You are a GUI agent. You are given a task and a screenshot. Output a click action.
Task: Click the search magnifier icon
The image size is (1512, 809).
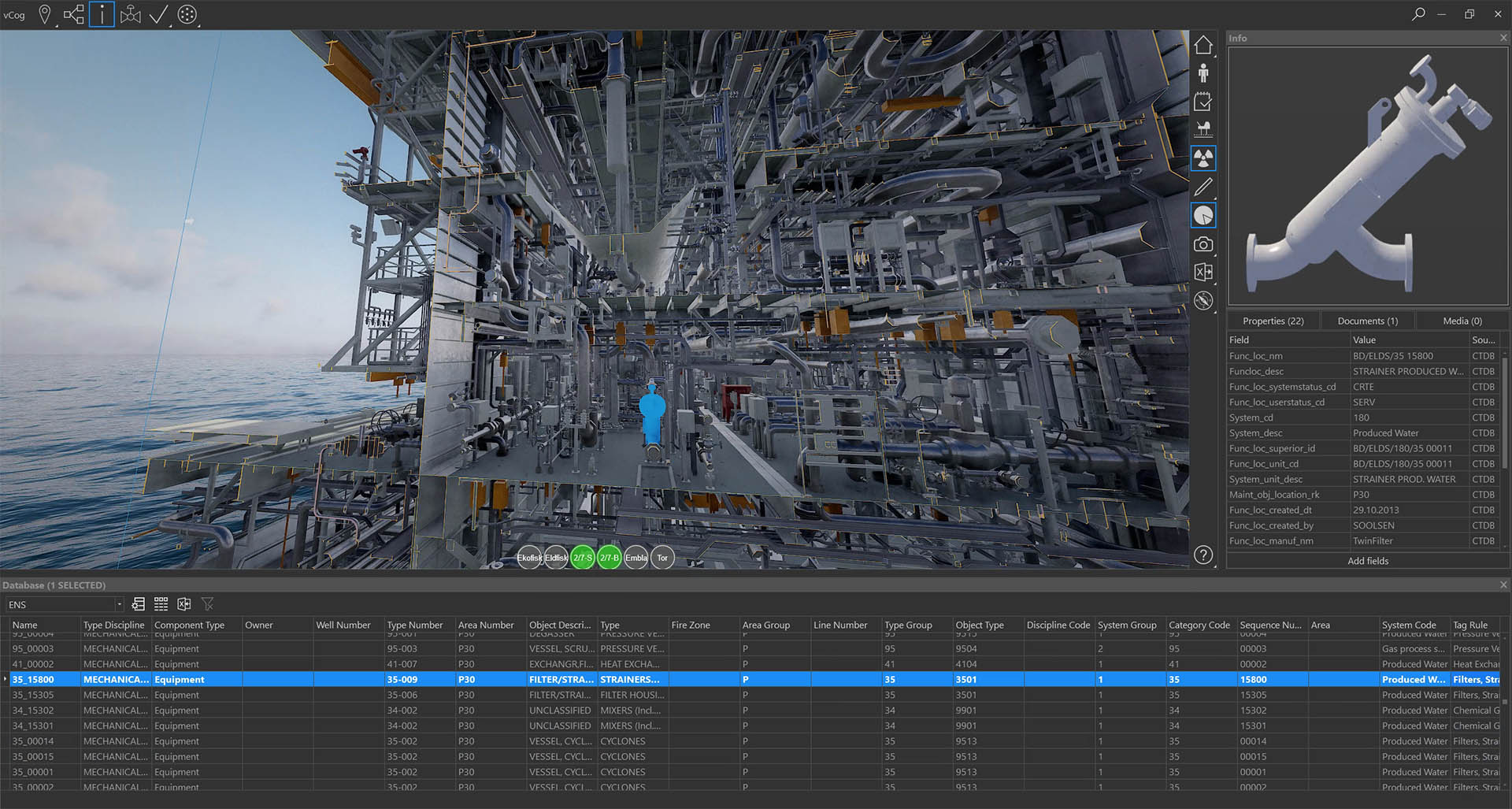[x=1417, y=14]
